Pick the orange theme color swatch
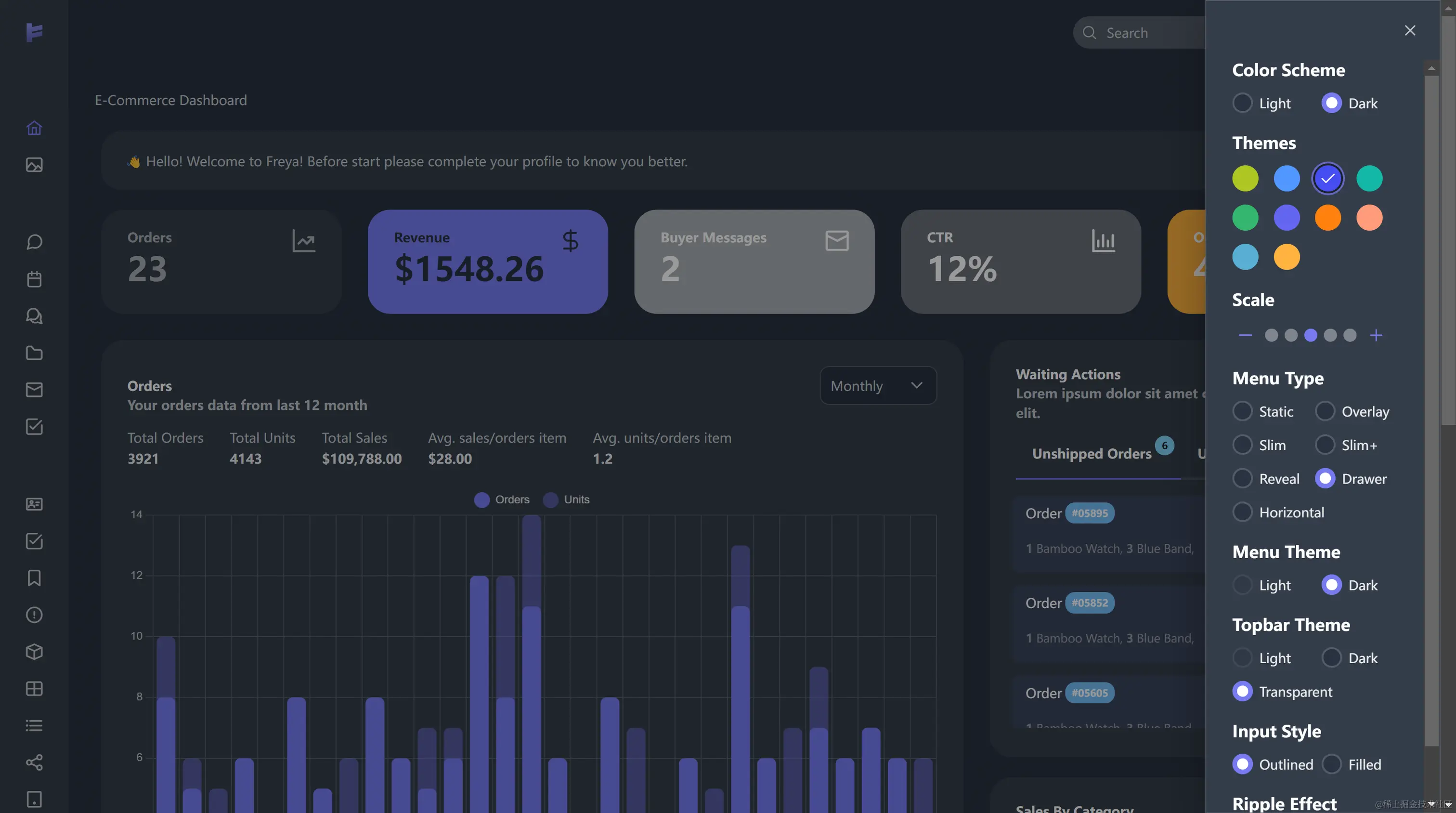1456x813 pixels. [1328, 218]
